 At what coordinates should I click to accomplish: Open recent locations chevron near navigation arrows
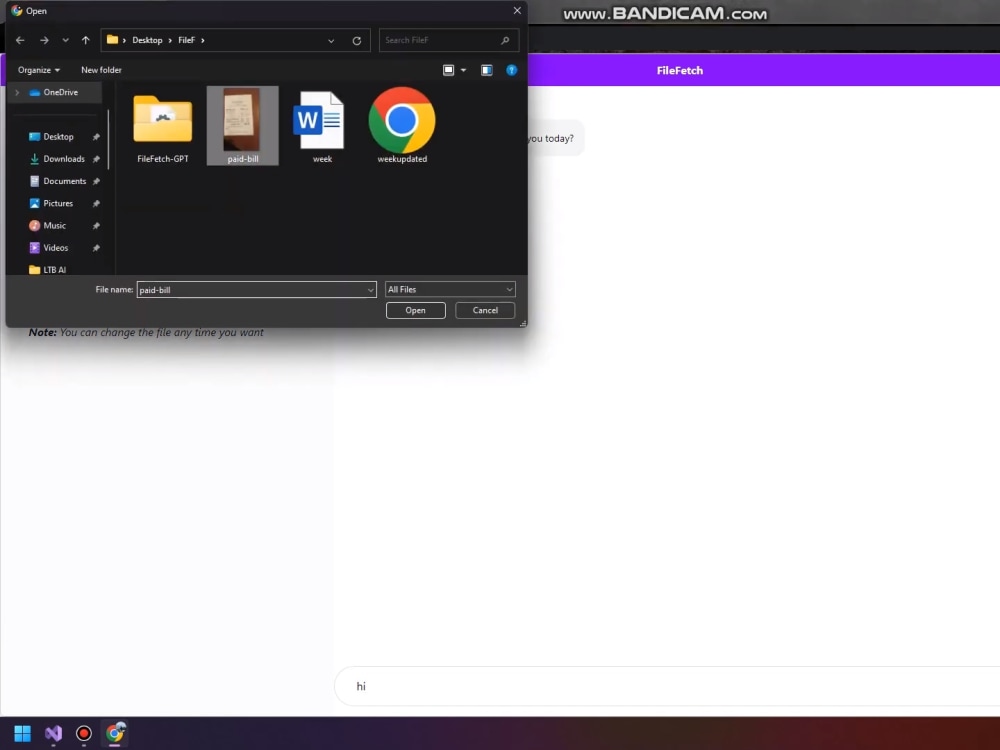point(65,40)
